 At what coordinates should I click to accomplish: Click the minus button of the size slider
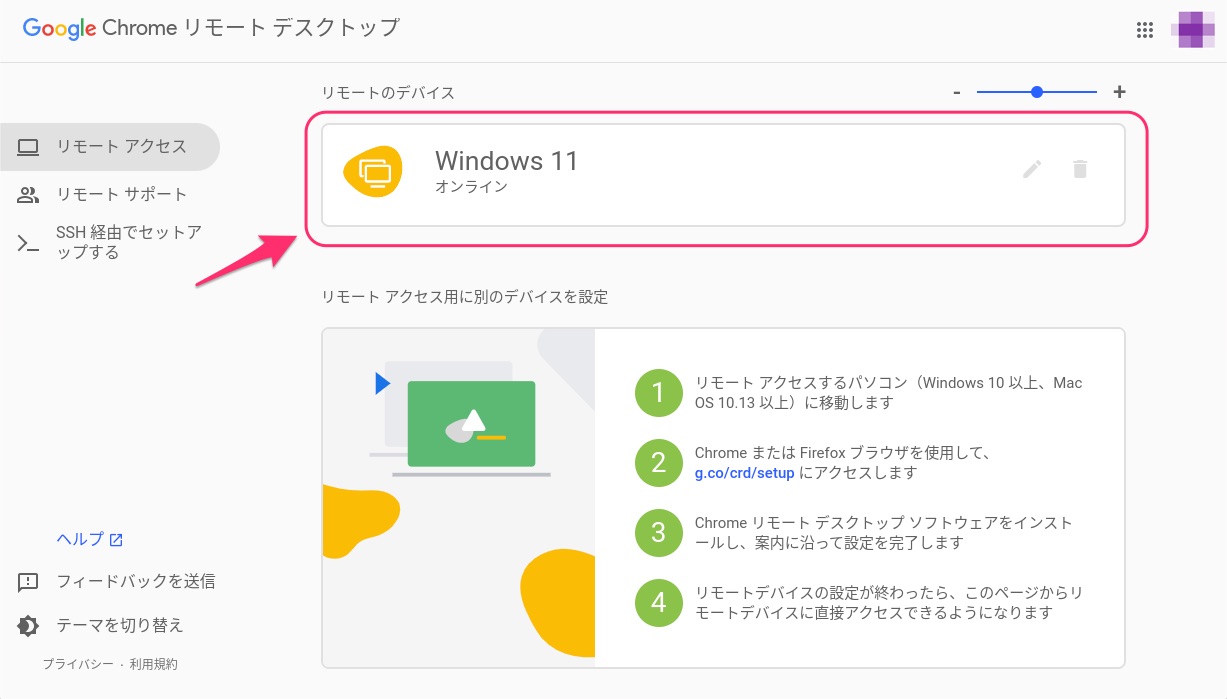957,92
